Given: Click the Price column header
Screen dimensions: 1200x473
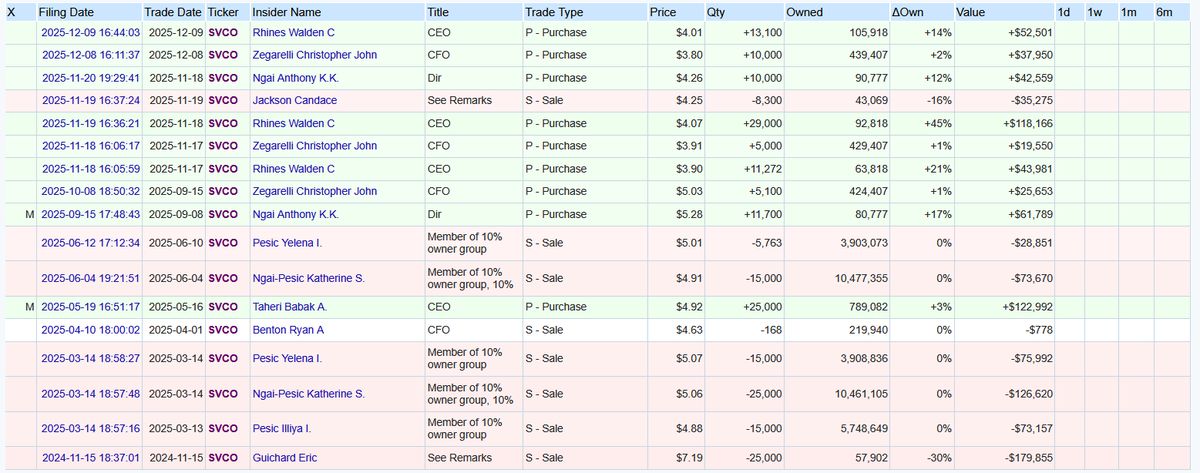Looking at the screenshot, I should click(662, 13).
